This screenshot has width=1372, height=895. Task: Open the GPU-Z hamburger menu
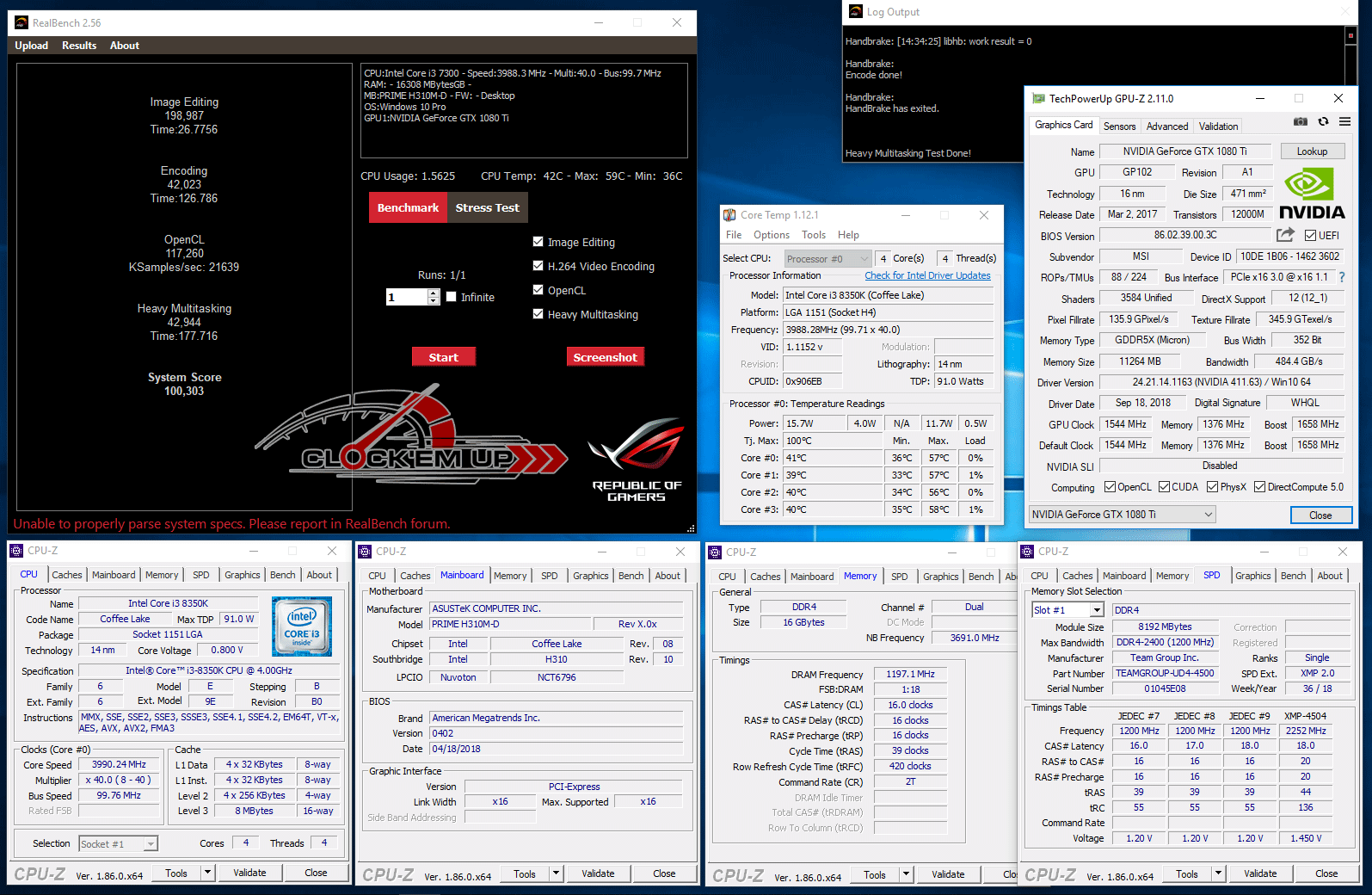[1344, 122]
